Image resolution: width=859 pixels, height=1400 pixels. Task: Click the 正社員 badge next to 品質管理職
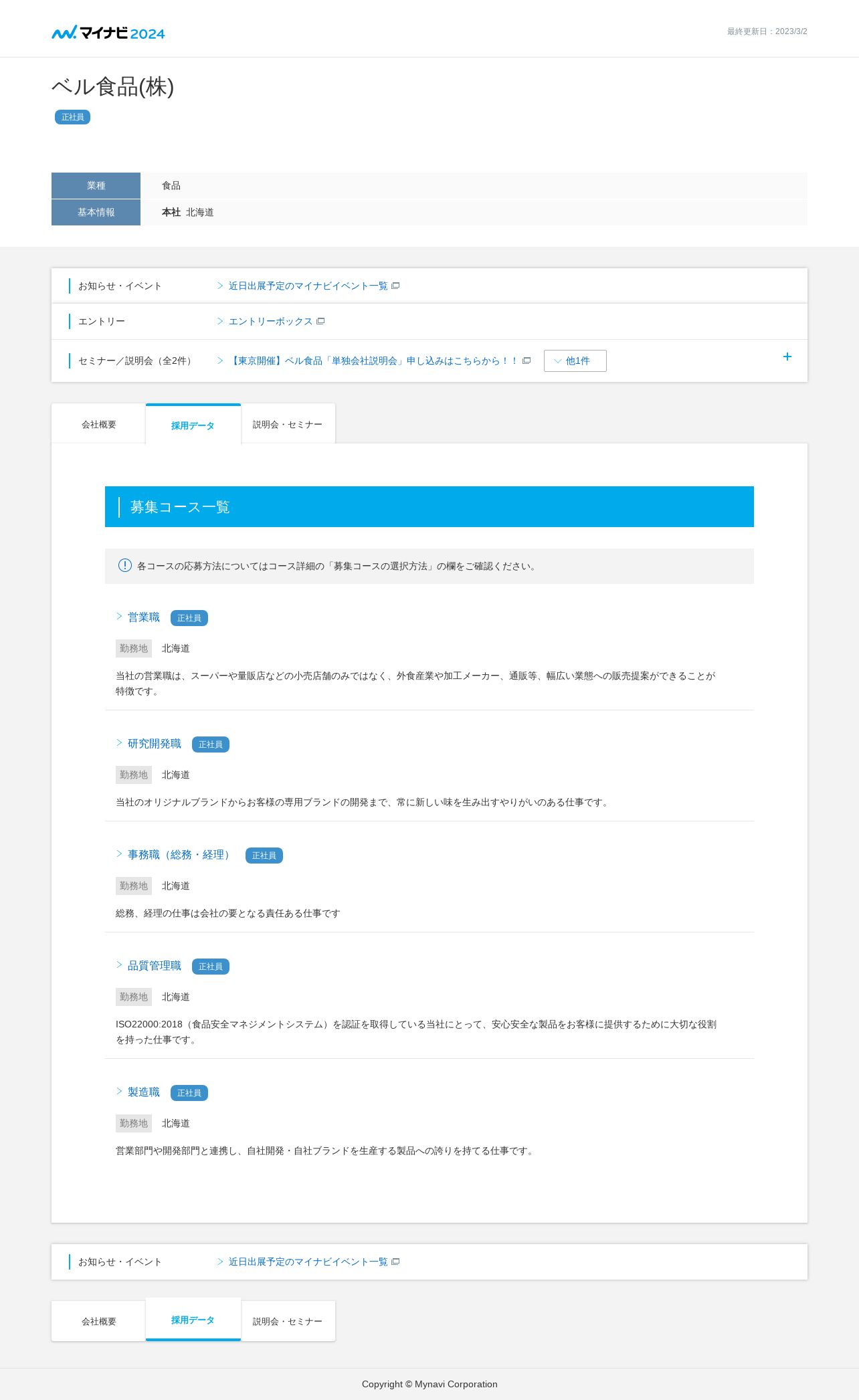tap(211, 967)
